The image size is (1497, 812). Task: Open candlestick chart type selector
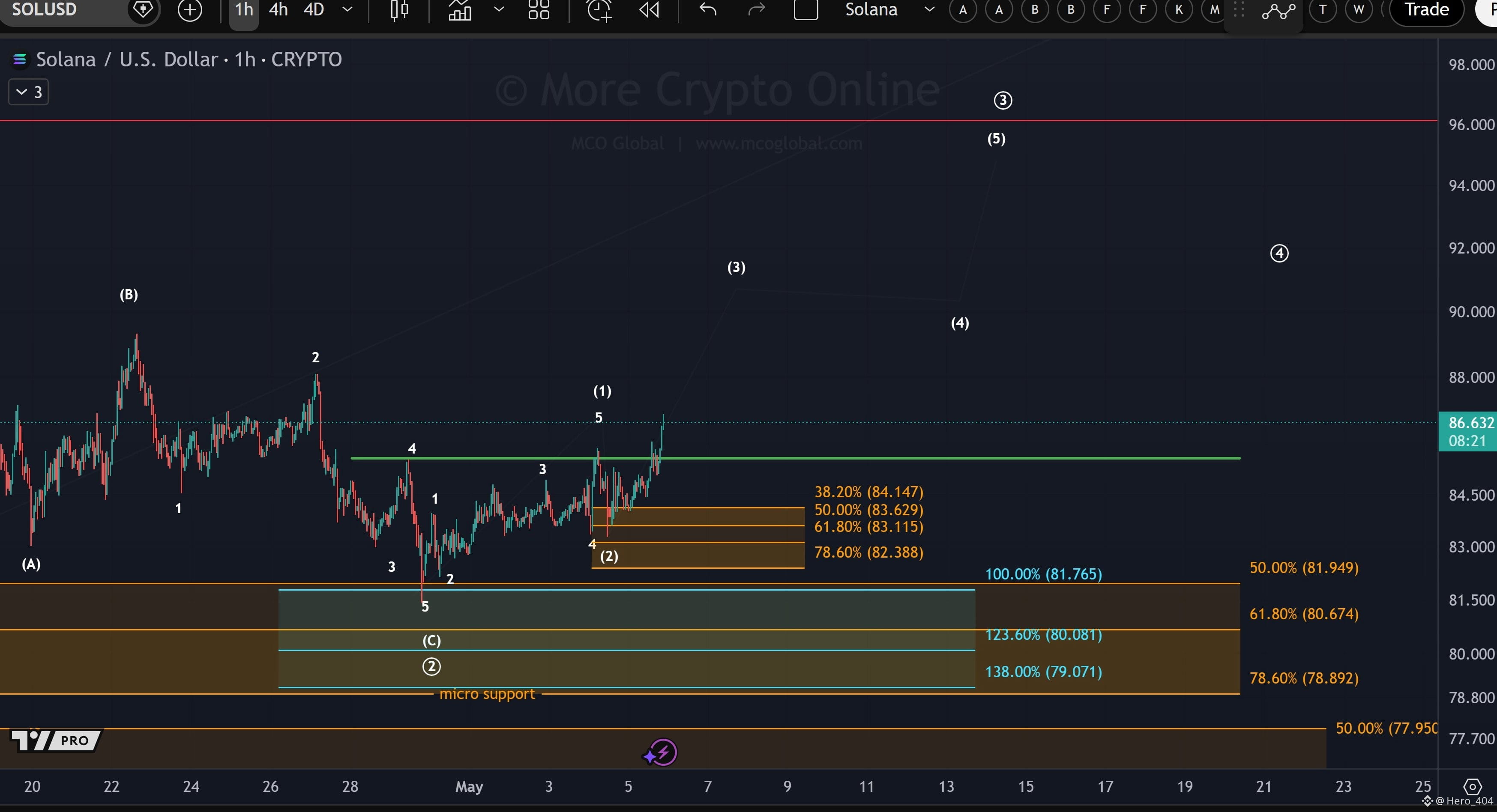click(399, 10)
